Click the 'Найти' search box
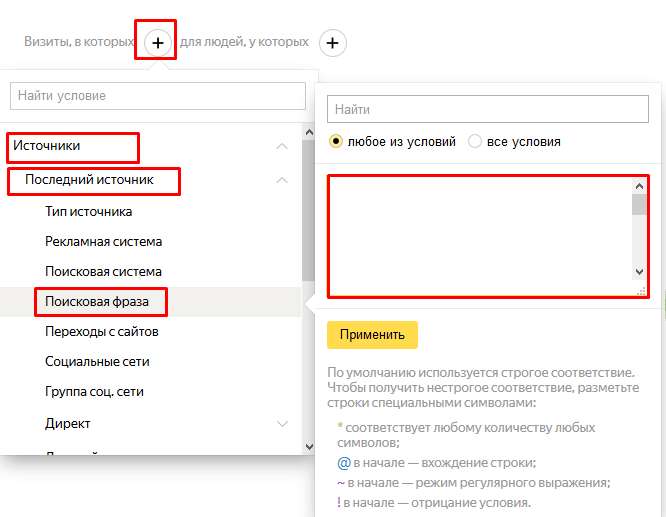Image resolution: width=666 pixels, height=517 pixels. click(x=487, y=108)
